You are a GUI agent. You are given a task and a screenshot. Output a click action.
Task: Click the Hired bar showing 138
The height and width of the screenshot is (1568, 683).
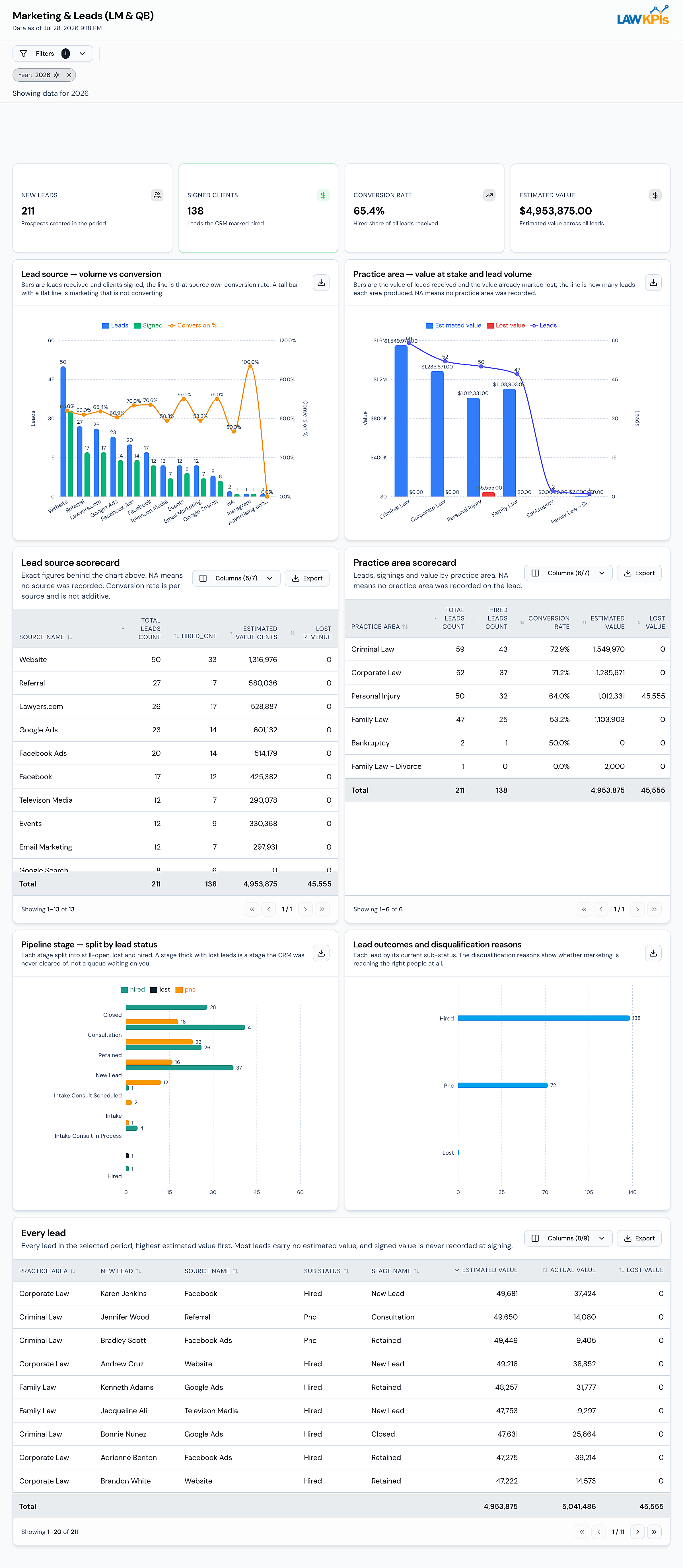tap(544, 1018)
